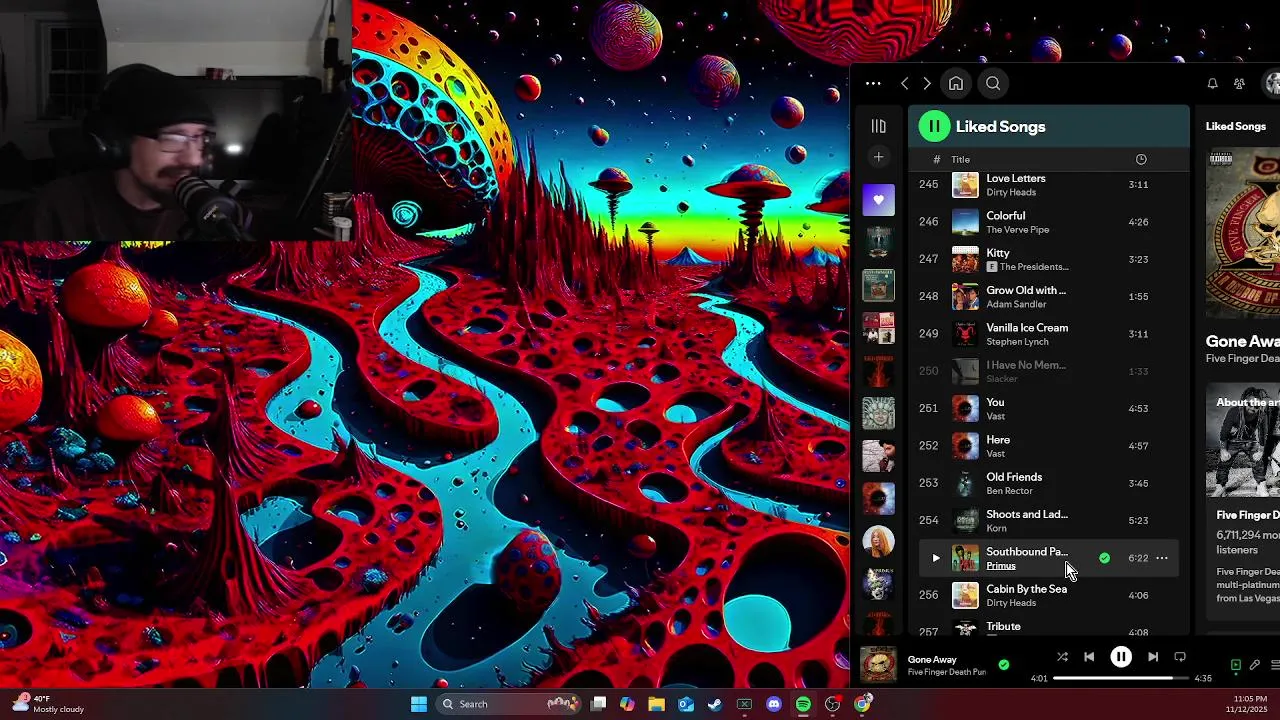
Task: Open Copilot on the taskbar
Action: click(x=627, y=704)
